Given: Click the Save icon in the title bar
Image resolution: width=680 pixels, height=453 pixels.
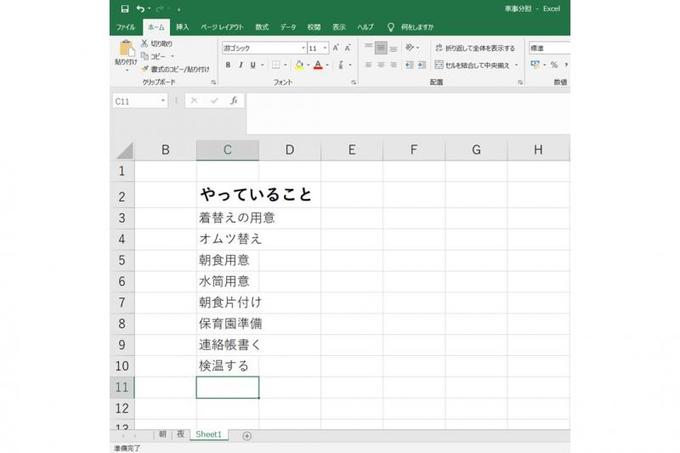Looking at the screenshot, I should point(124,9).
